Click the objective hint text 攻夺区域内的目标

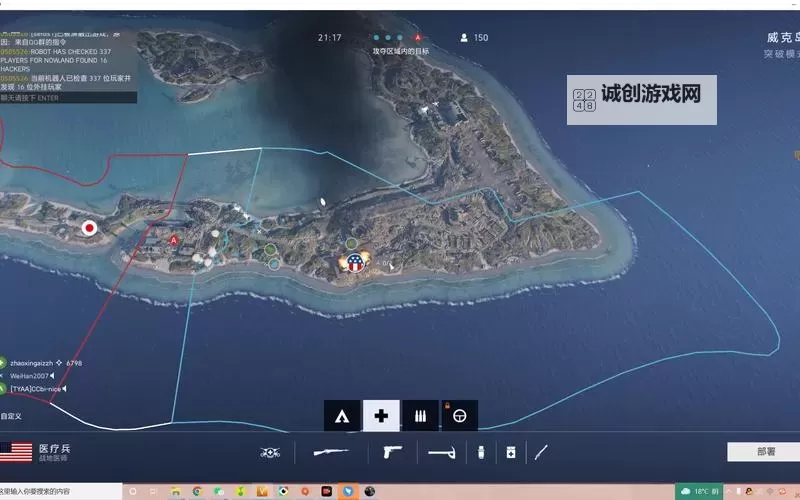point(401,51)
